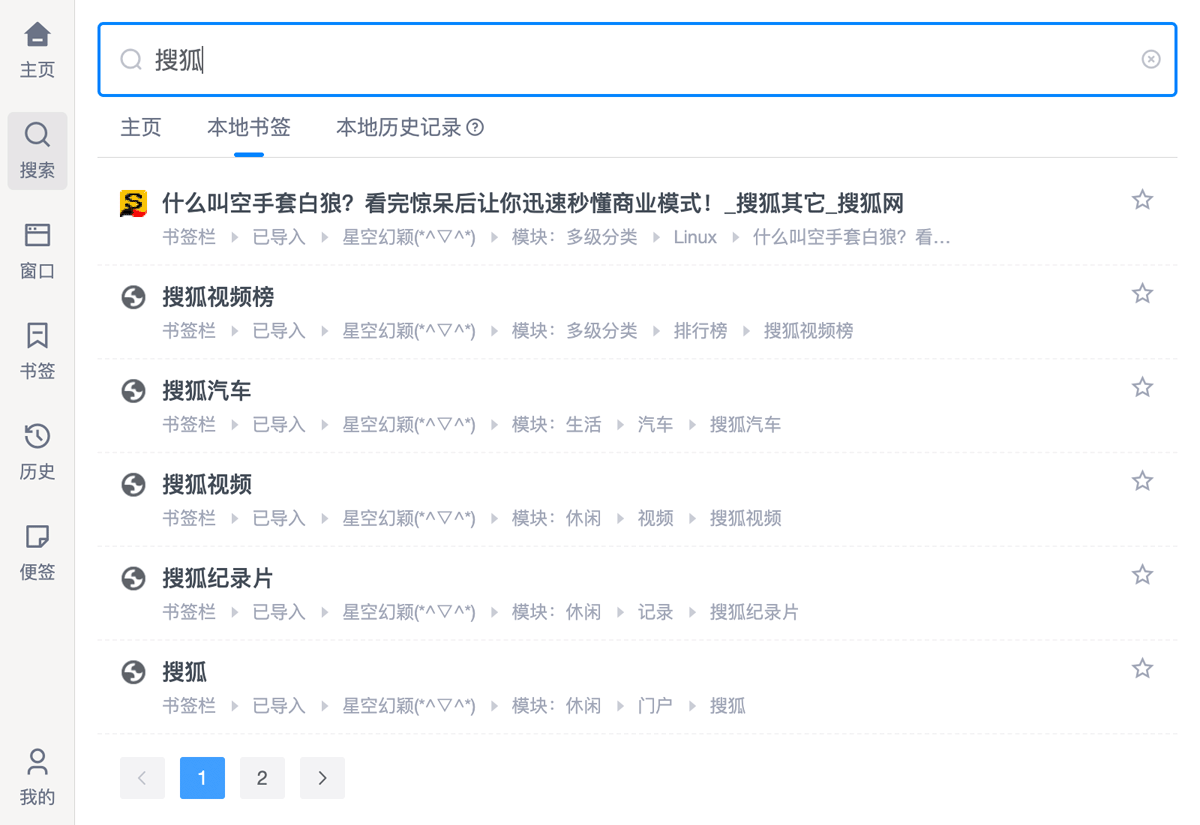Click globe icon of 搜狐视频榜 result
This screenshot has width=1200, height=825.
133,297
